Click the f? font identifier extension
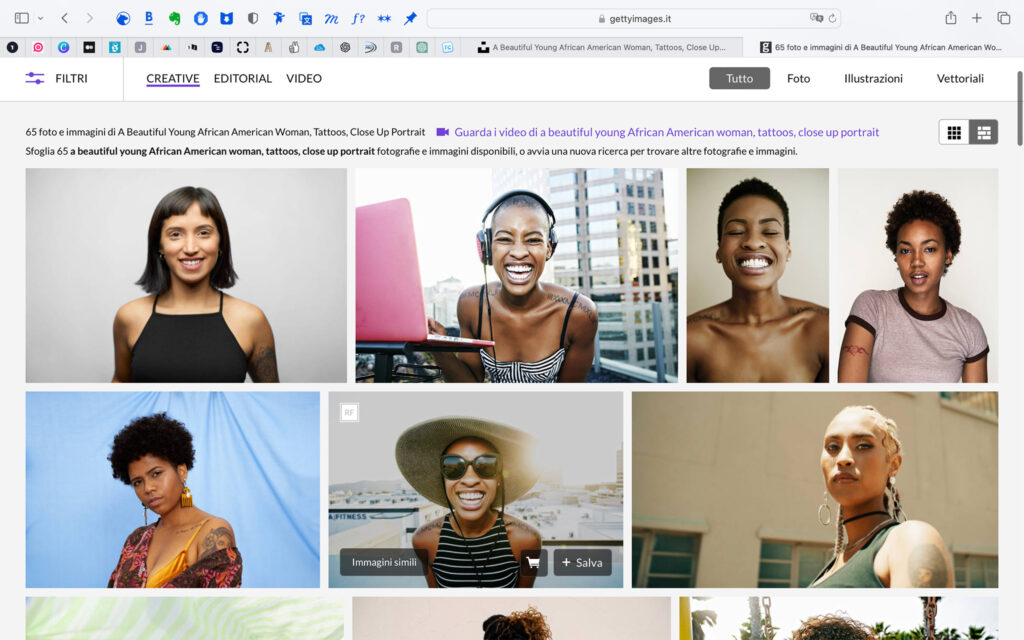 tap(358, 18)
